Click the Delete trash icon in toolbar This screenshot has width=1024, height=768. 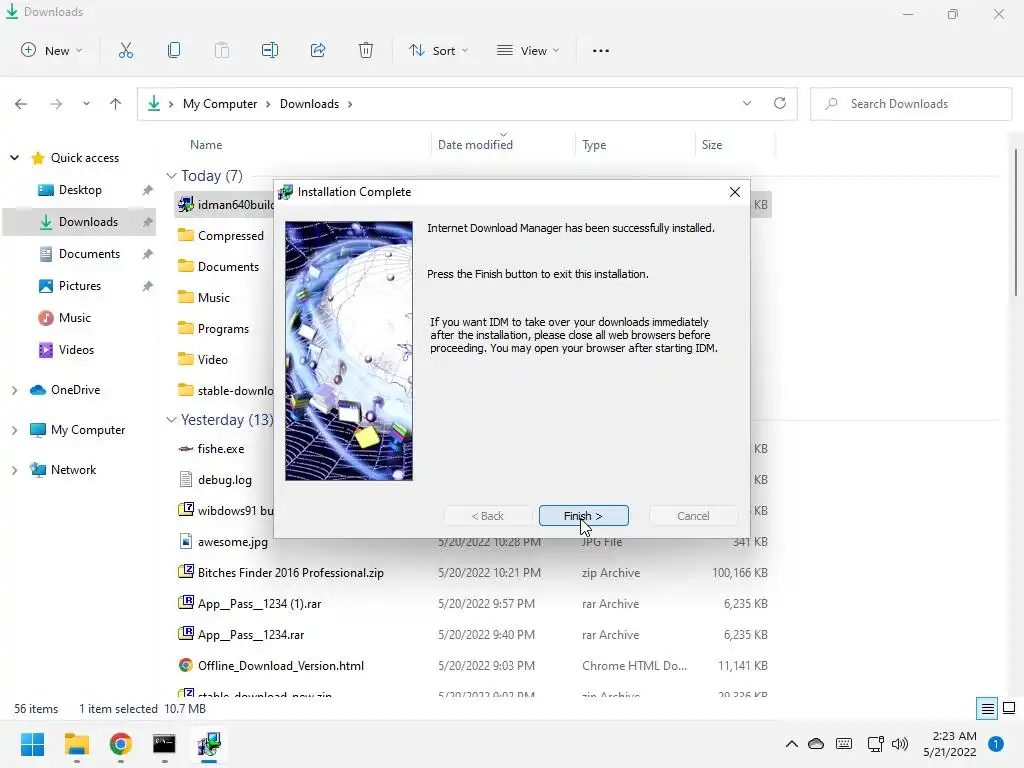[366, 50]
